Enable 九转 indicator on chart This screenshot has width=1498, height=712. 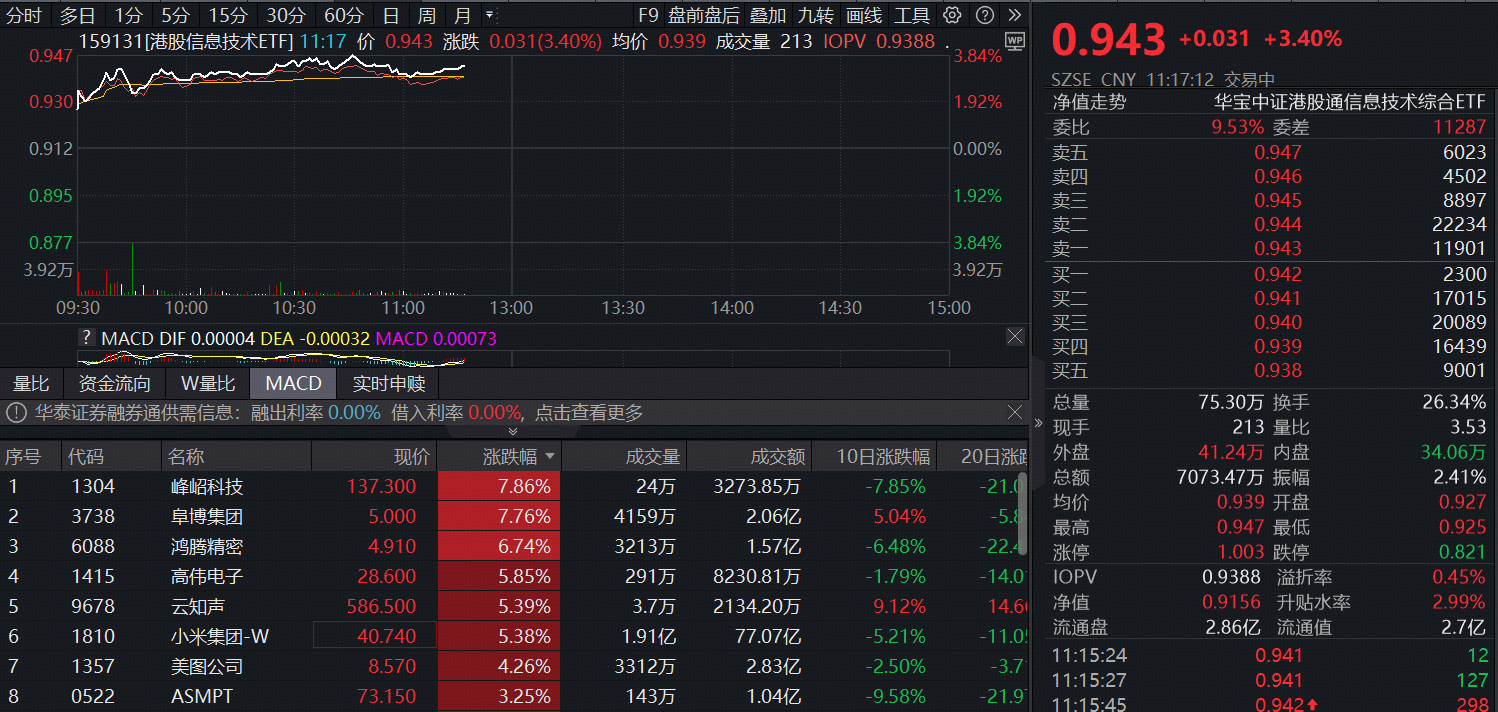(816, 15)
